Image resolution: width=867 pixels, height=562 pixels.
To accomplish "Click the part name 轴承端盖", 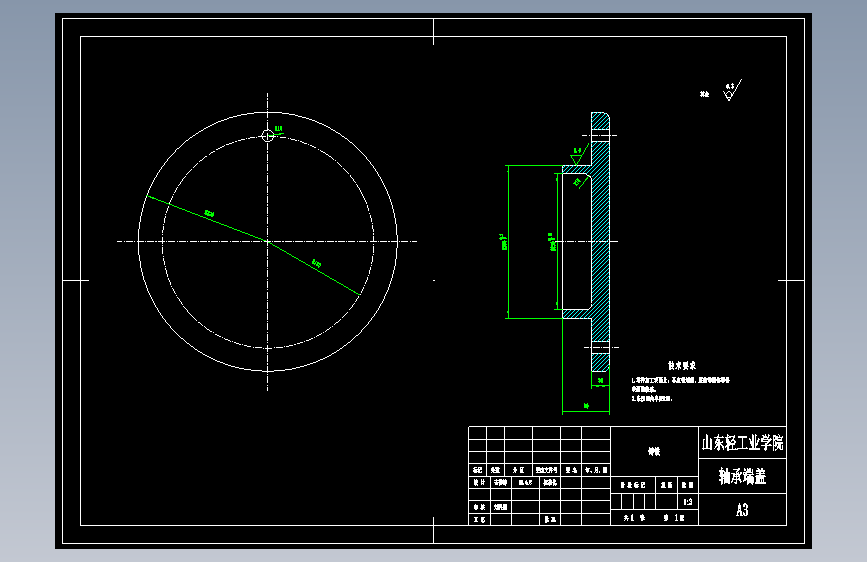I will click(743, 476).
